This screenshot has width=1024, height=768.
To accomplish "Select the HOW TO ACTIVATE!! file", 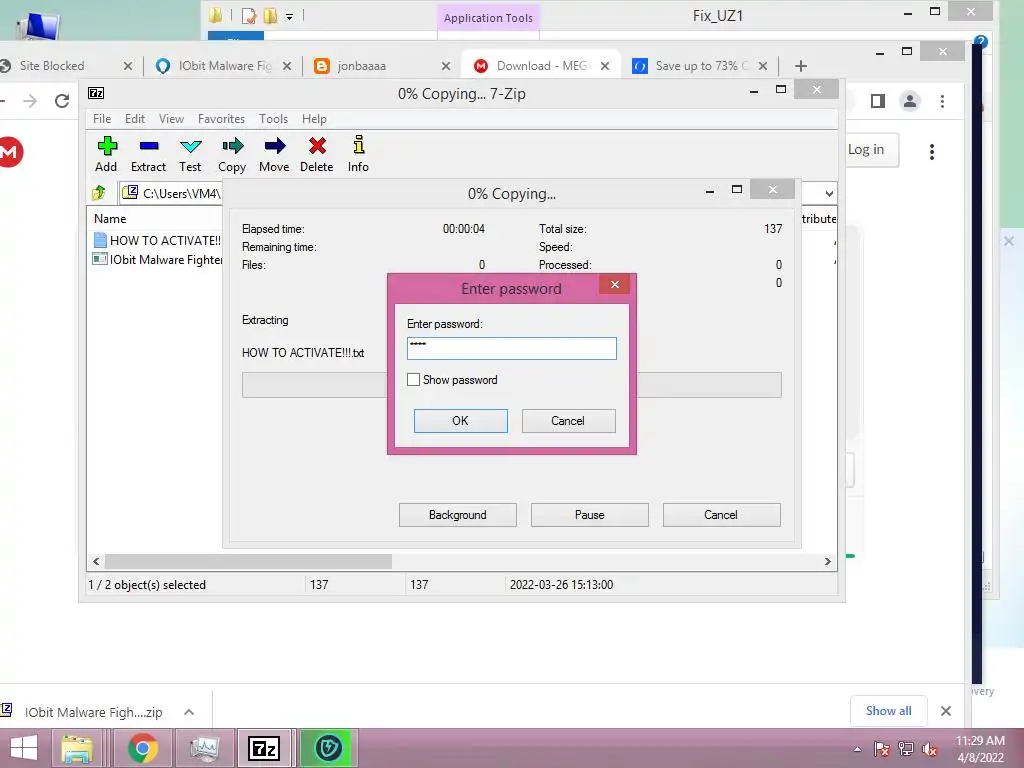I will 157,240.
